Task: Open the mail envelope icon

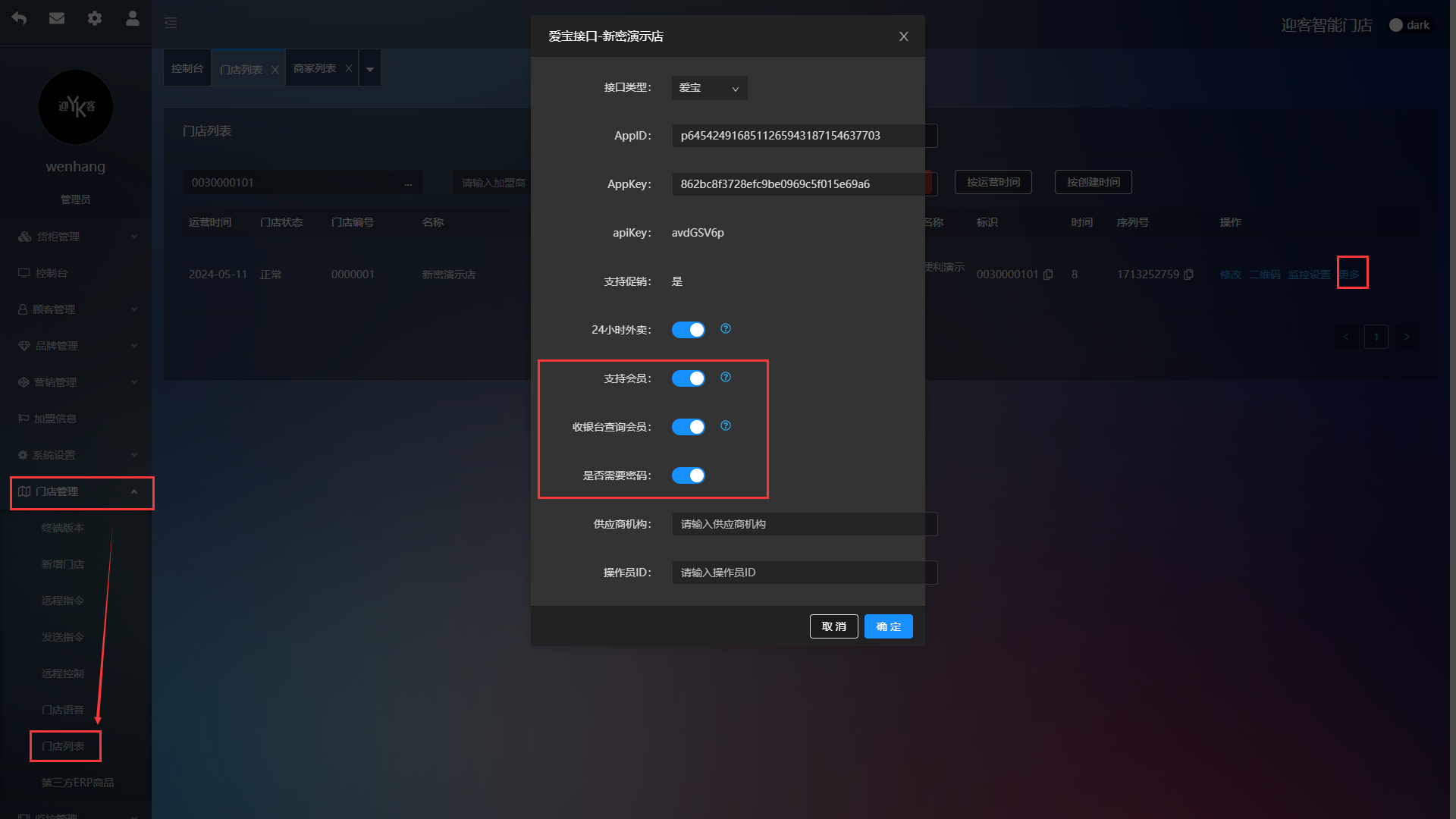Action: click(x=57, y=18)
